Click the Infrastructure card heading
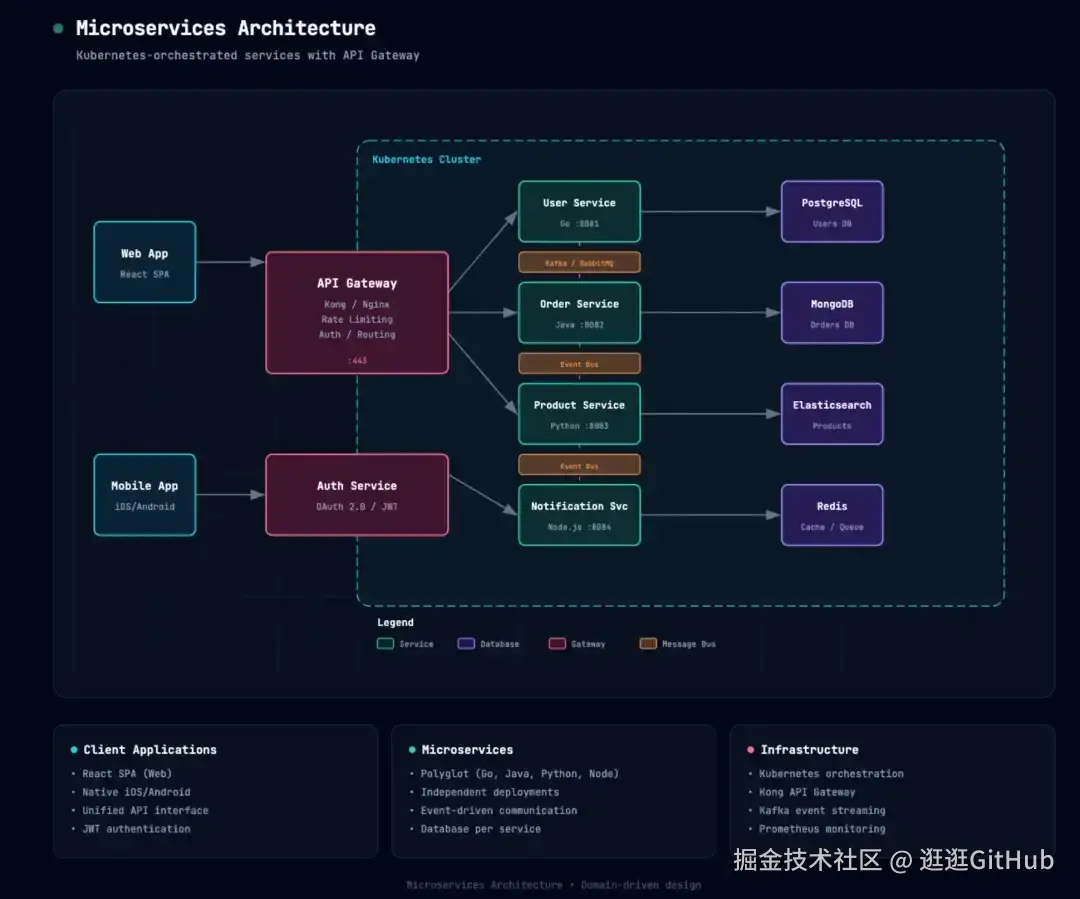Image resolution: width=1080 pixels, height=899 pixels. point(809,750)
